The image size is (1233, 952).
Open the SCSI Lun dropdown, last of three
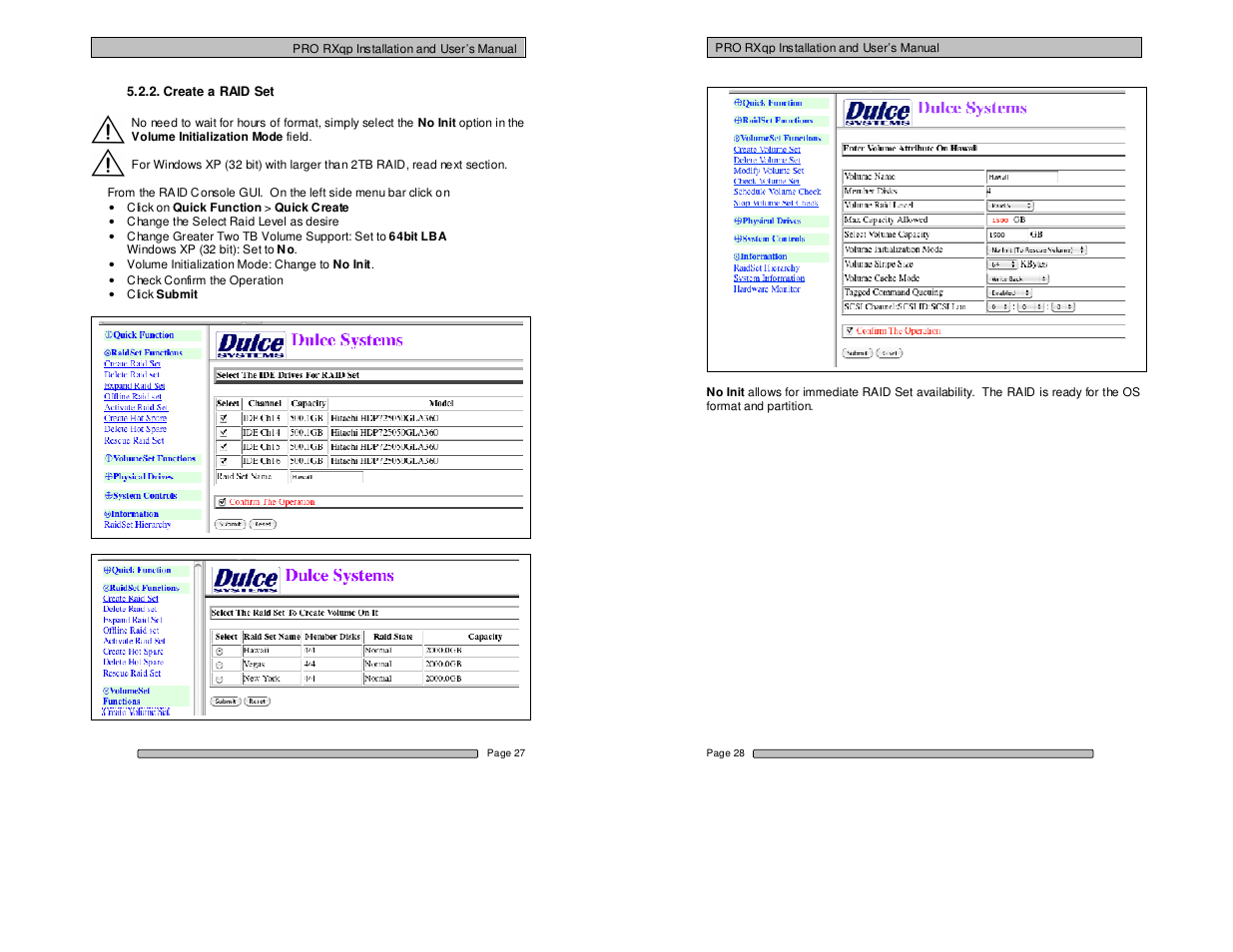[x=1063, y=307]
